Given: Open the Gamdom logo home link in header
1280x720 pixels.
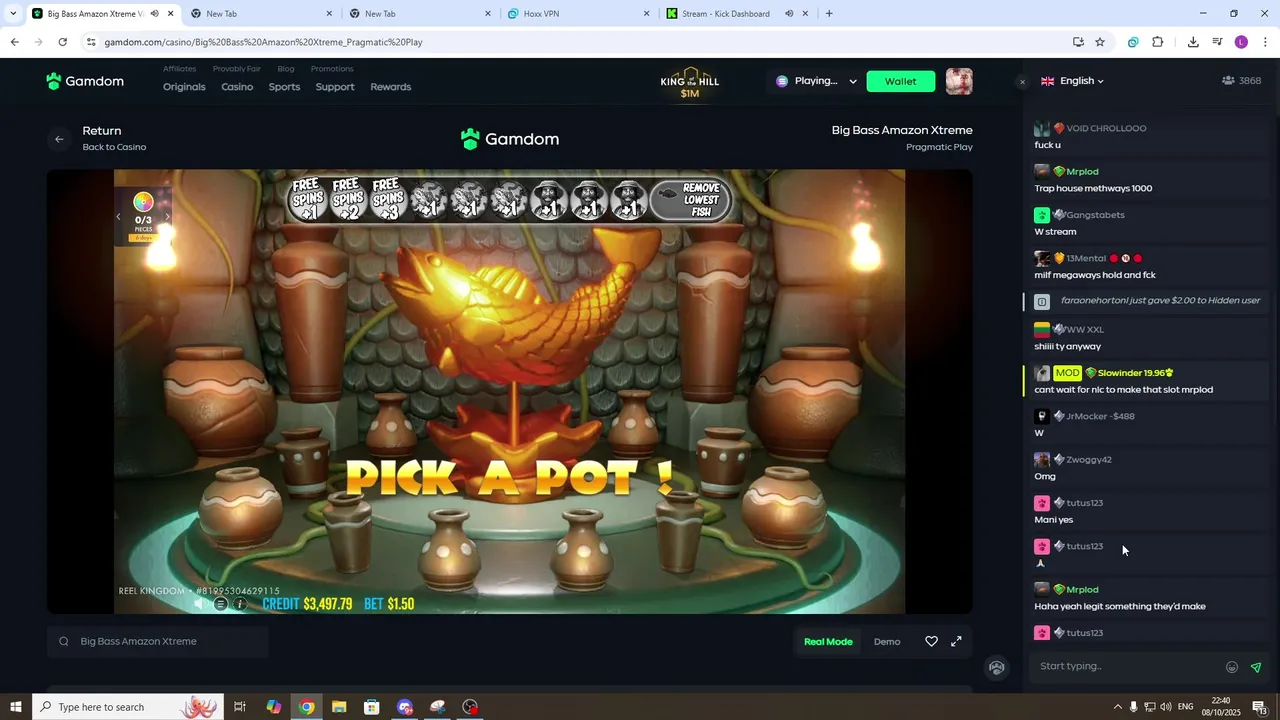Looking at the screenshot, I should coord(85,81).
